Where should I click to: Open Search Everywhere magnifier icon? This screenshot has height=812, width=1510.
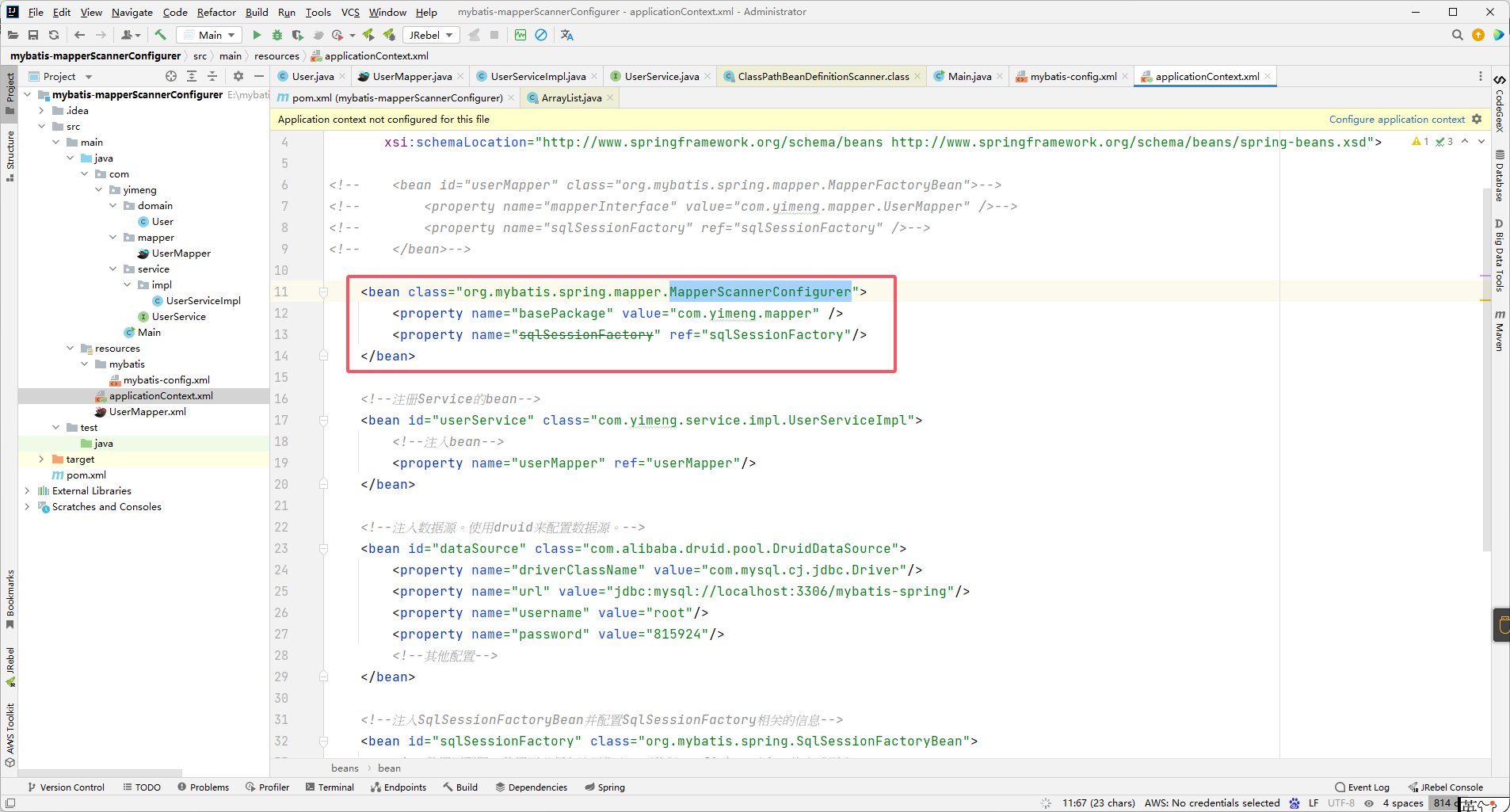pos(1457,35)
